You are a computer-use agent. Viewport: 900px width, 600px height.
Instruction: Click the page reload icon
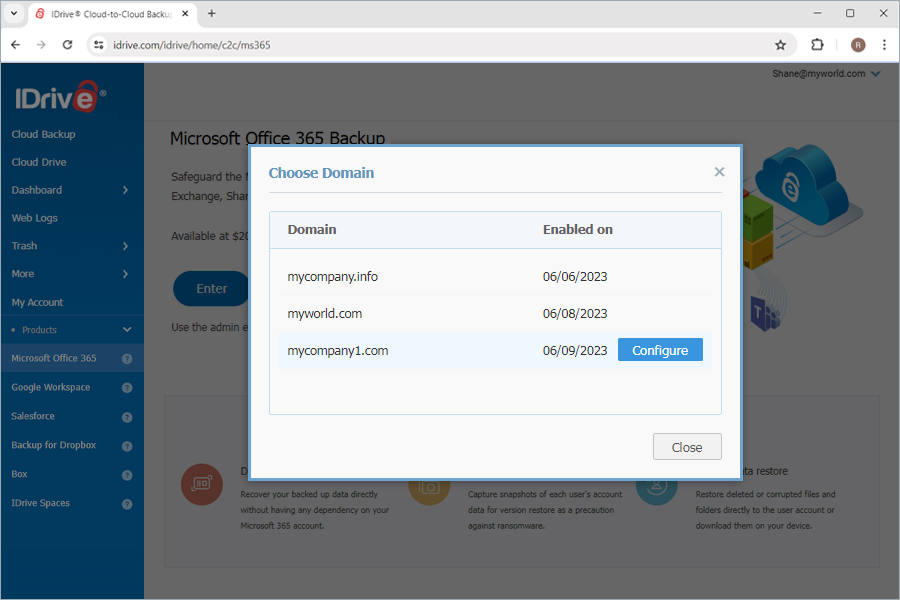click(67, 45)
